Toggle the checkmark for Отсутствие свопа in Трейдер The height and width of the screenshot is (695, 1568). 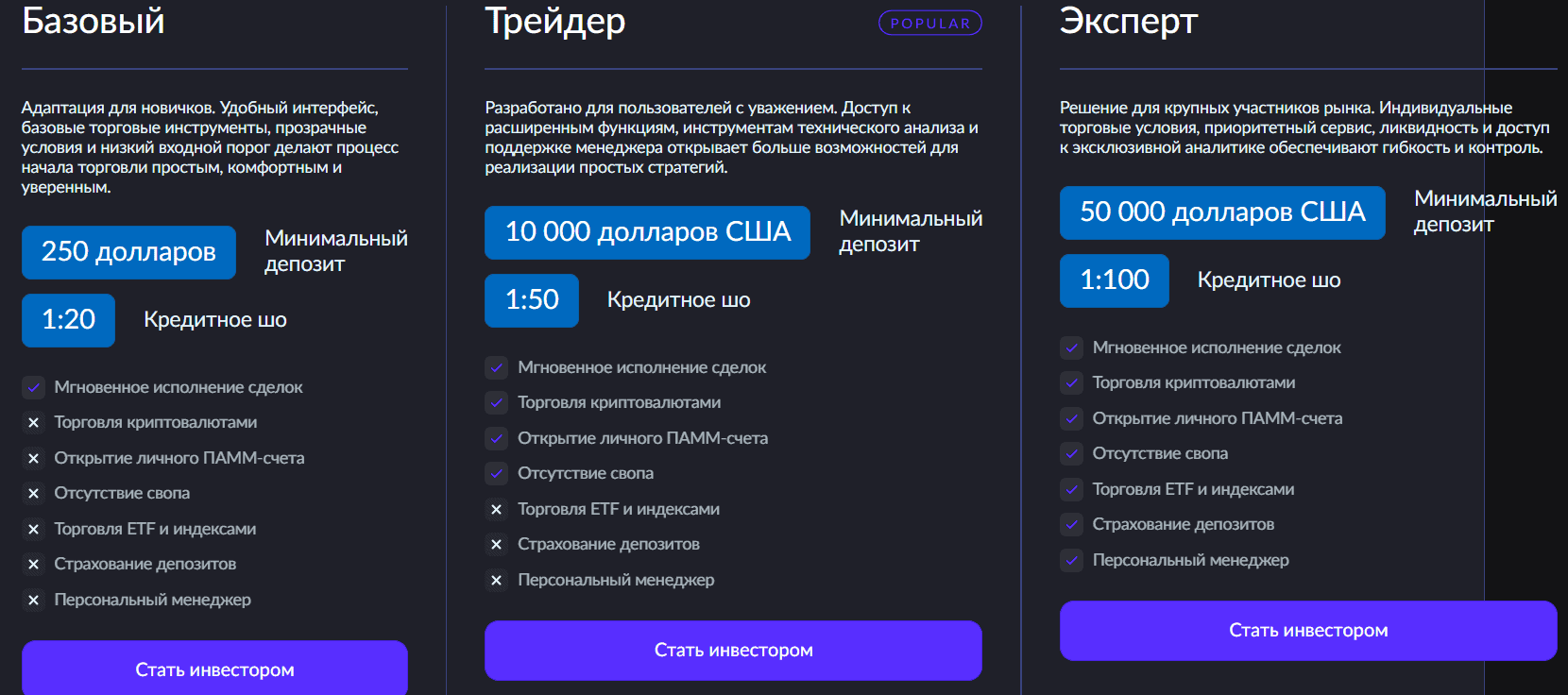click(497, 473)
